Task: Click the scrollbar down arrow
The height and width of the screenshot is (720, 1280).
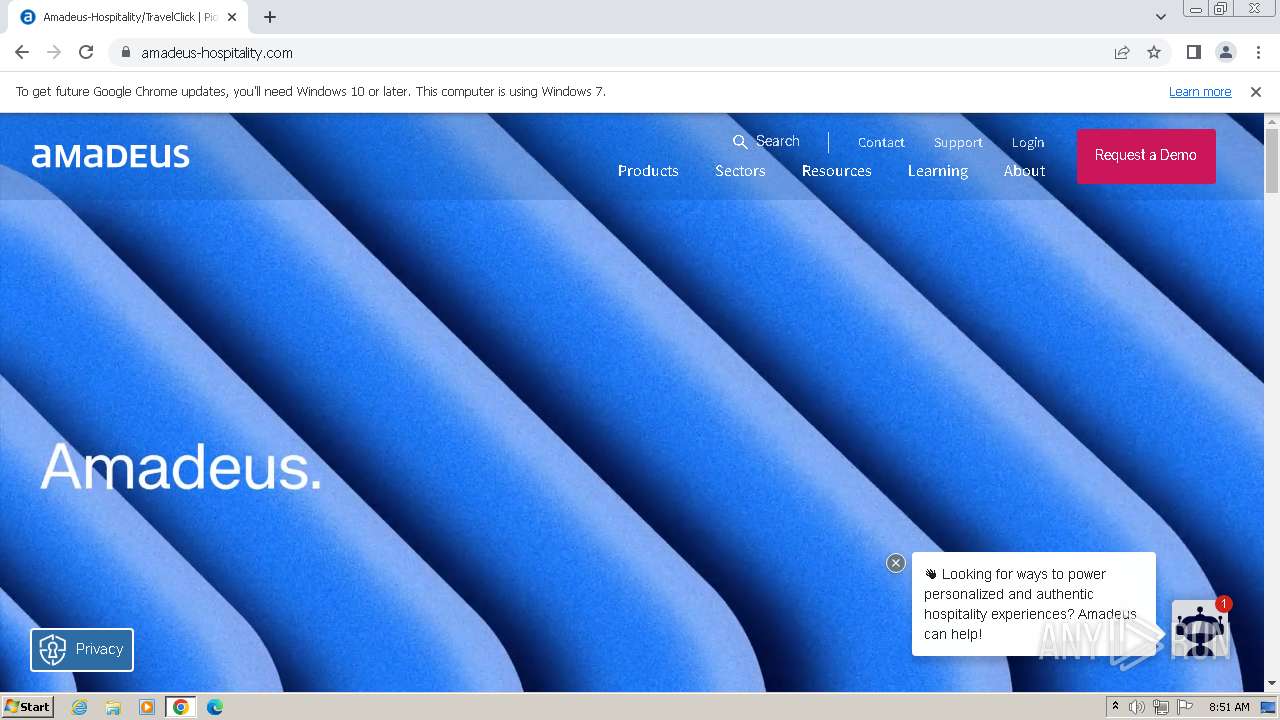Action: click(1272, 683)
